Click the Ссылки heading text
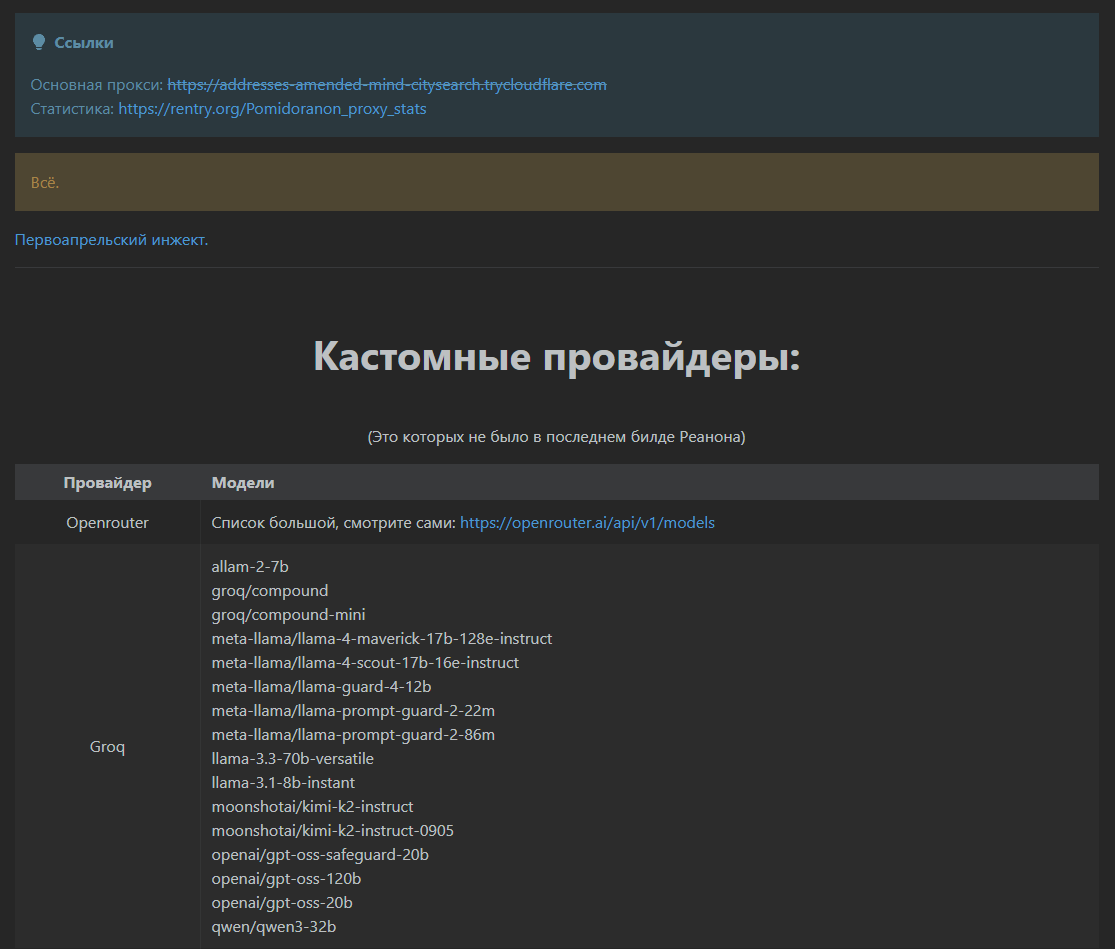Image resolution: width=1115 pixels, height=949 pixels. (84, 43)
